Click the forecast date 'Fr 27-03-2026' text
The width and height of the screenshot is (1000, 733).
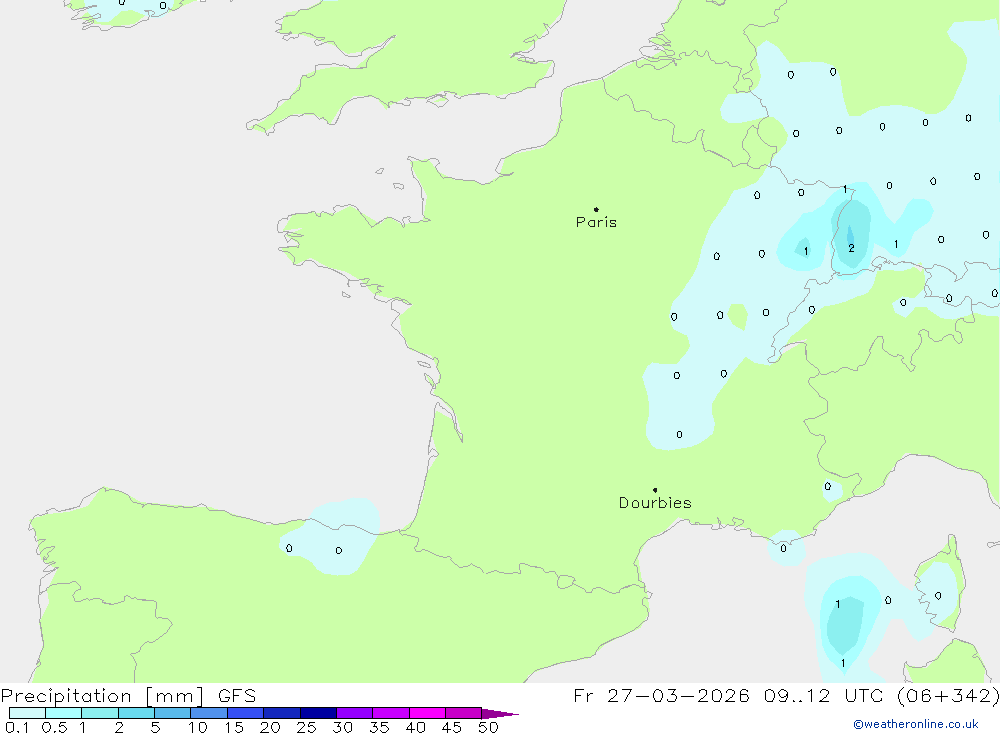coord(661,696)
